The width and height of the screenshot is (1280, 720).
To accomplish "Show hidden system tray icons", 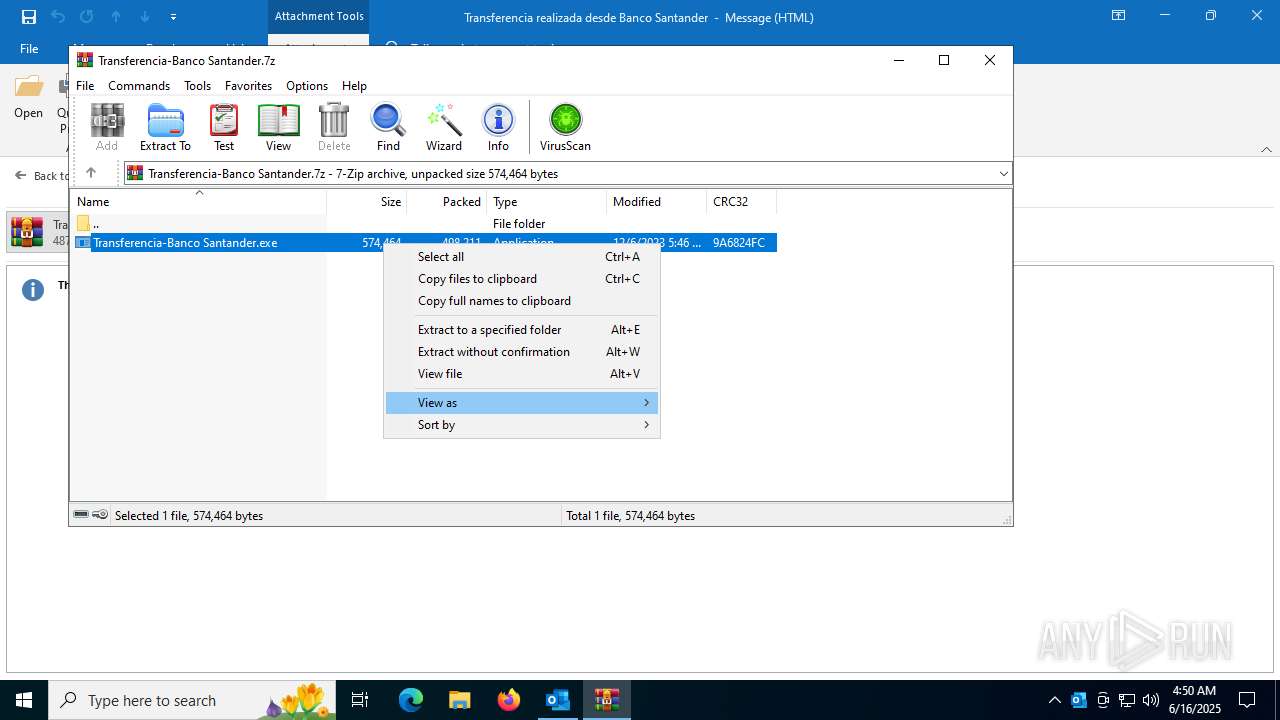I will pos(1054,700).
